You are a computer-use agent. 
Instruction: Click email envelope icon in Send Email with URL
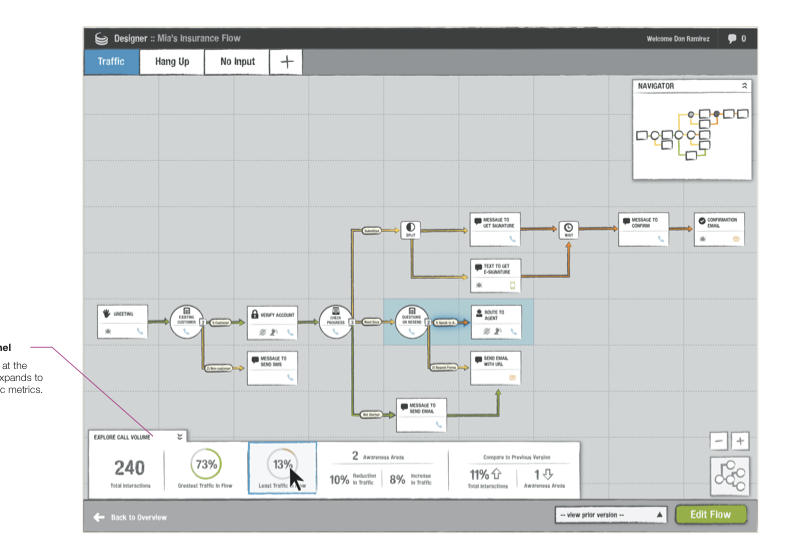click(x=512, y=378)
